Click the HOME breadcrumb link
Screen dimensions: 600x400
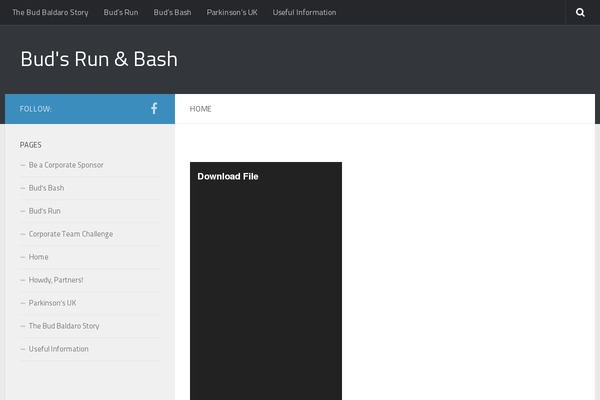point(201,109)
